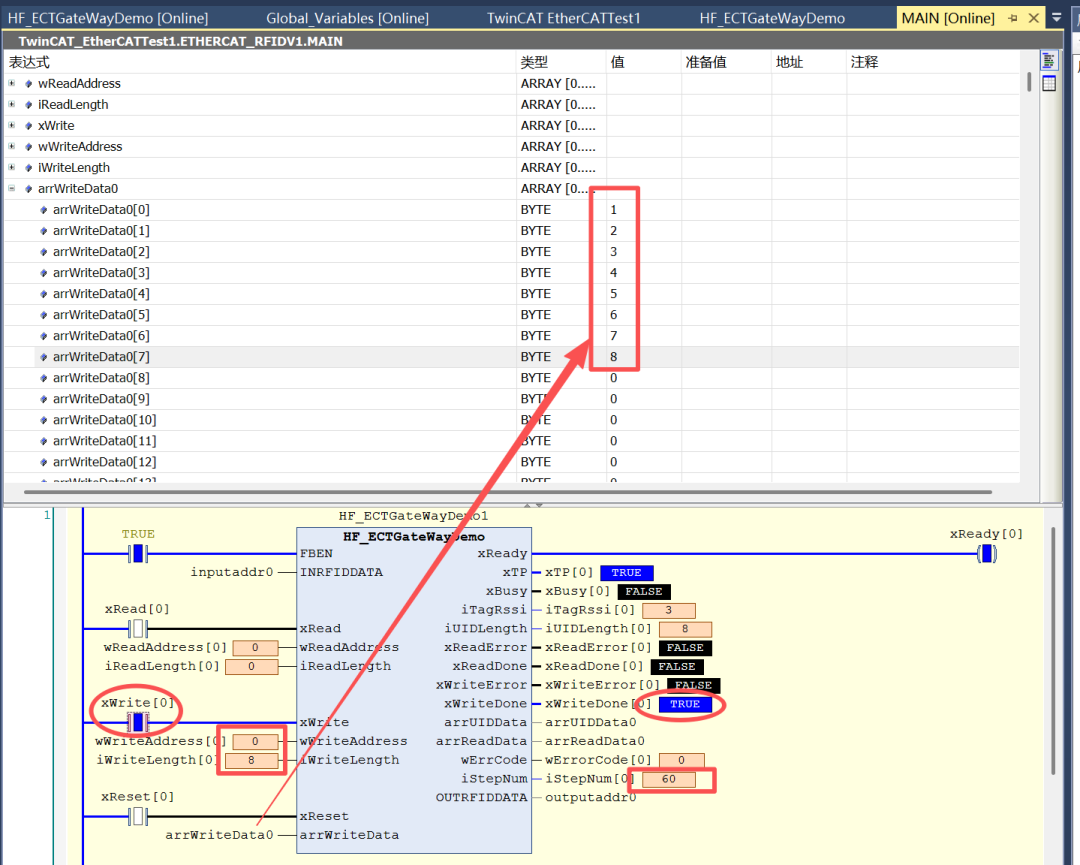Click the TRUE contact on FBEN input
Screen dimensions: 1080x865
click(138, 554)
